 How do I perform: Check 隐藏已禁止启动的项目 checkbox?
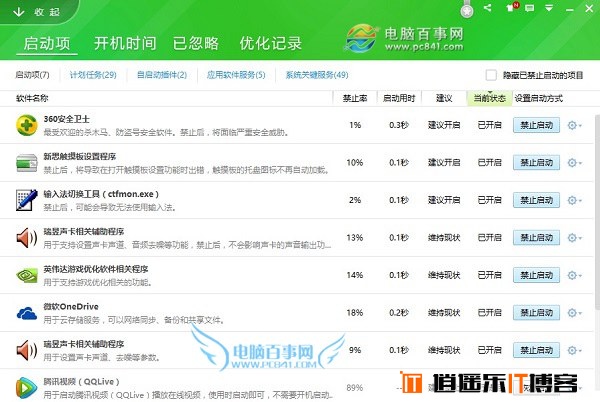point(490,75)
